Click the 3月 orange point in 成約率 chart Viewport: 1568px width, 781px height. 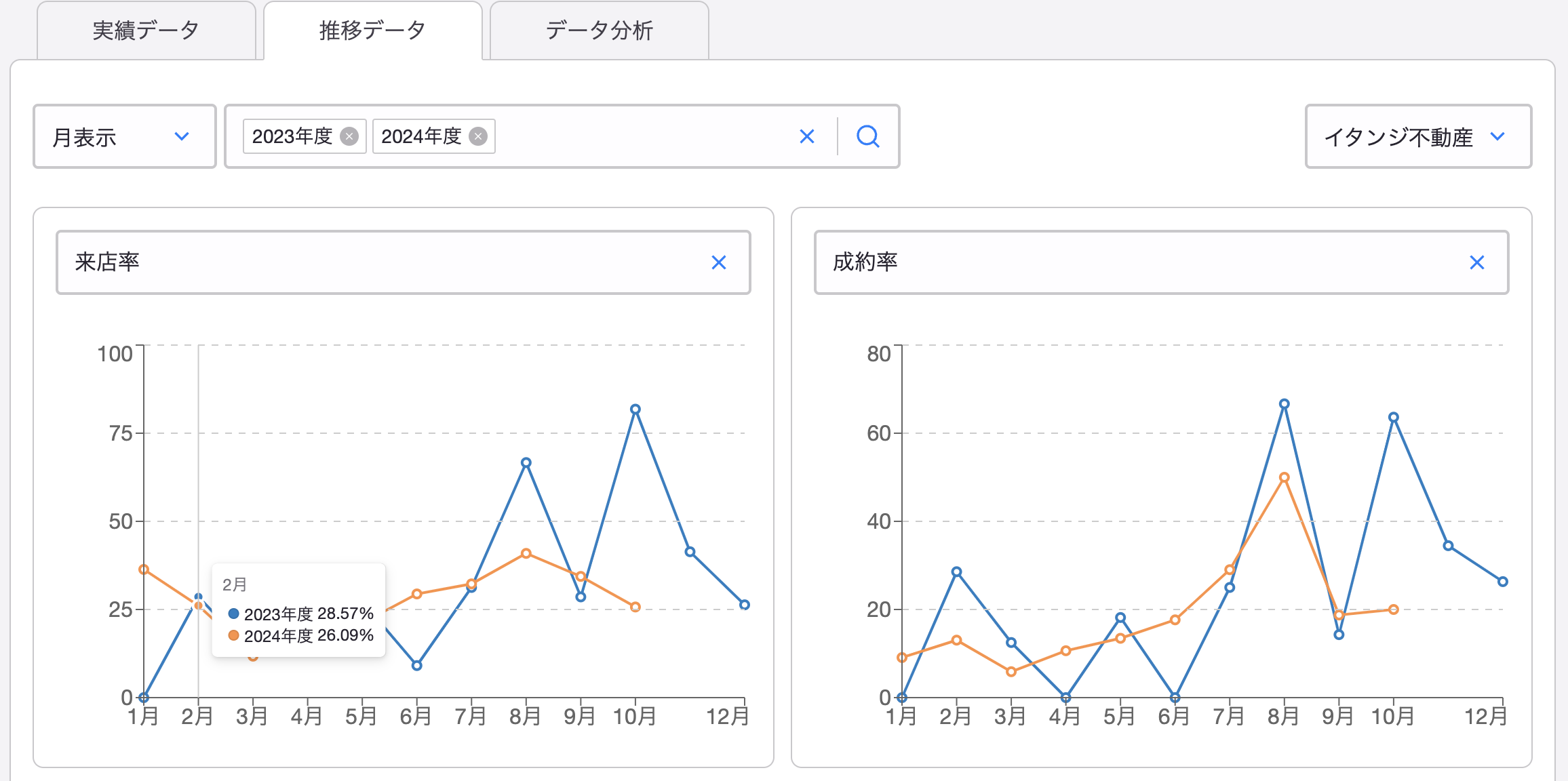1011,672
